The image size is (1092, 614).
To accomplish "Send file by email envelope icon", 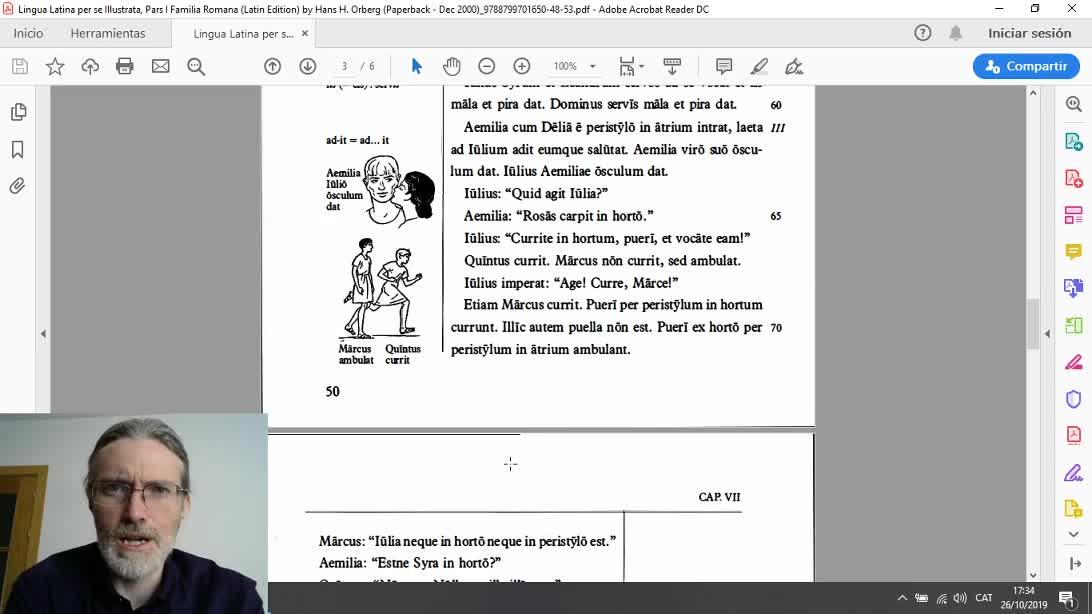I will click(x=161, y=66).
